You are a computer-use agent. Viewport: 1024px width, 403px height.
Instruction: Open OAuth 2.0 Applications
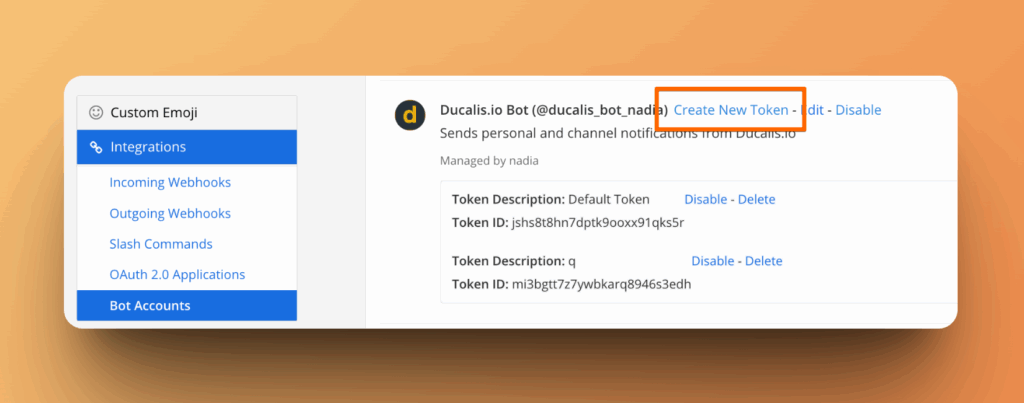pyautogui.click(x=177, y=274)
